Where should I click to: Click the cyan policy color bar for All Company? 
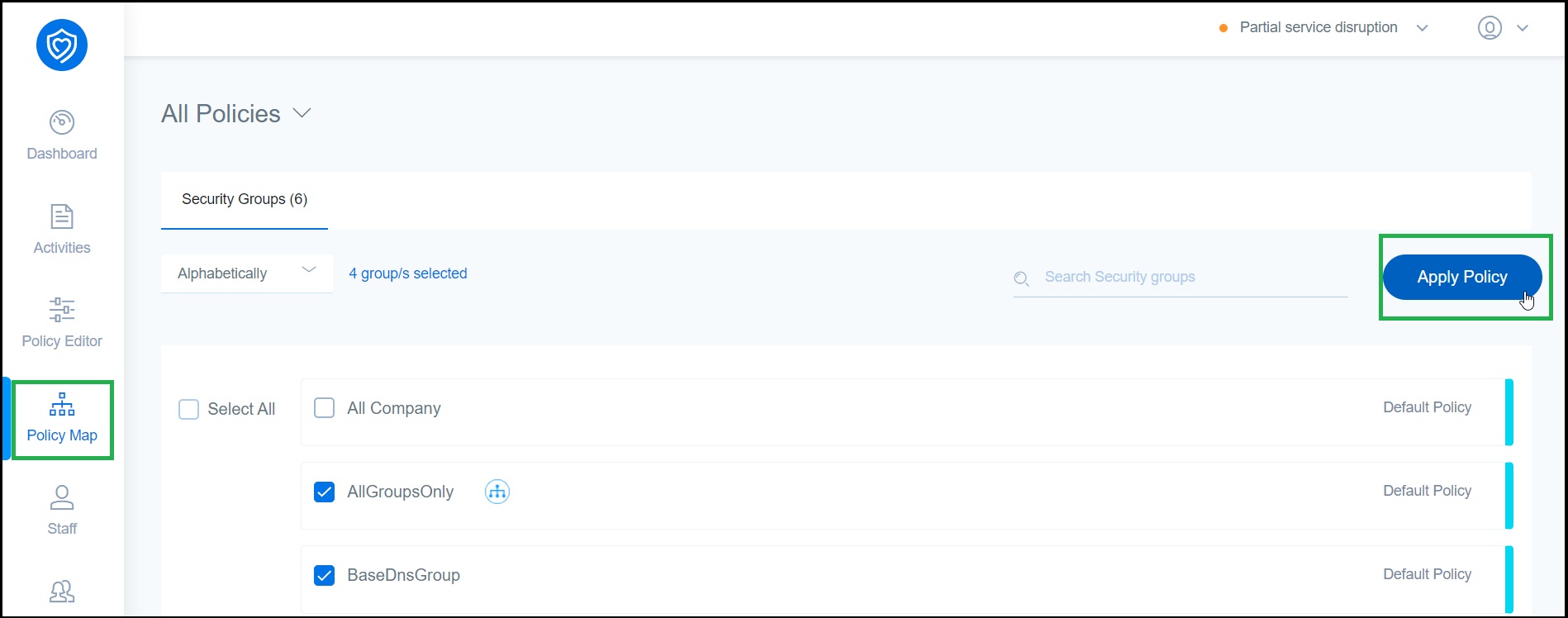point(1509,412)
